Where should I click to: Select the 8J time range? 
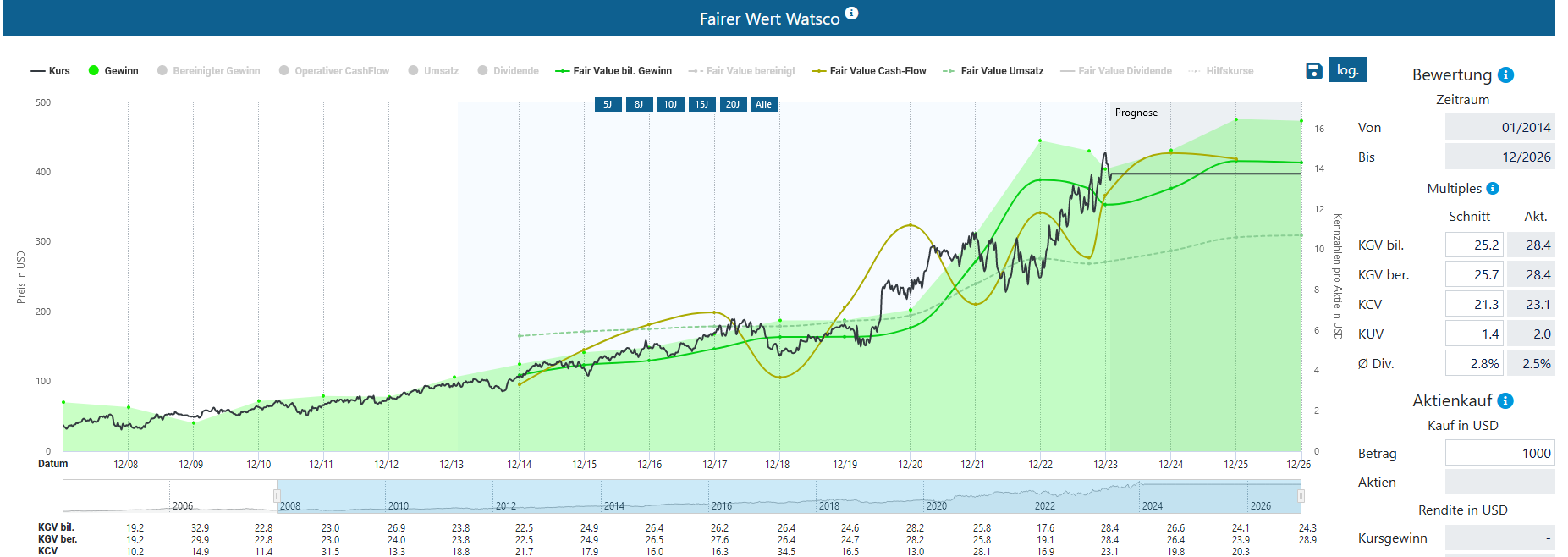coord(639,104)
